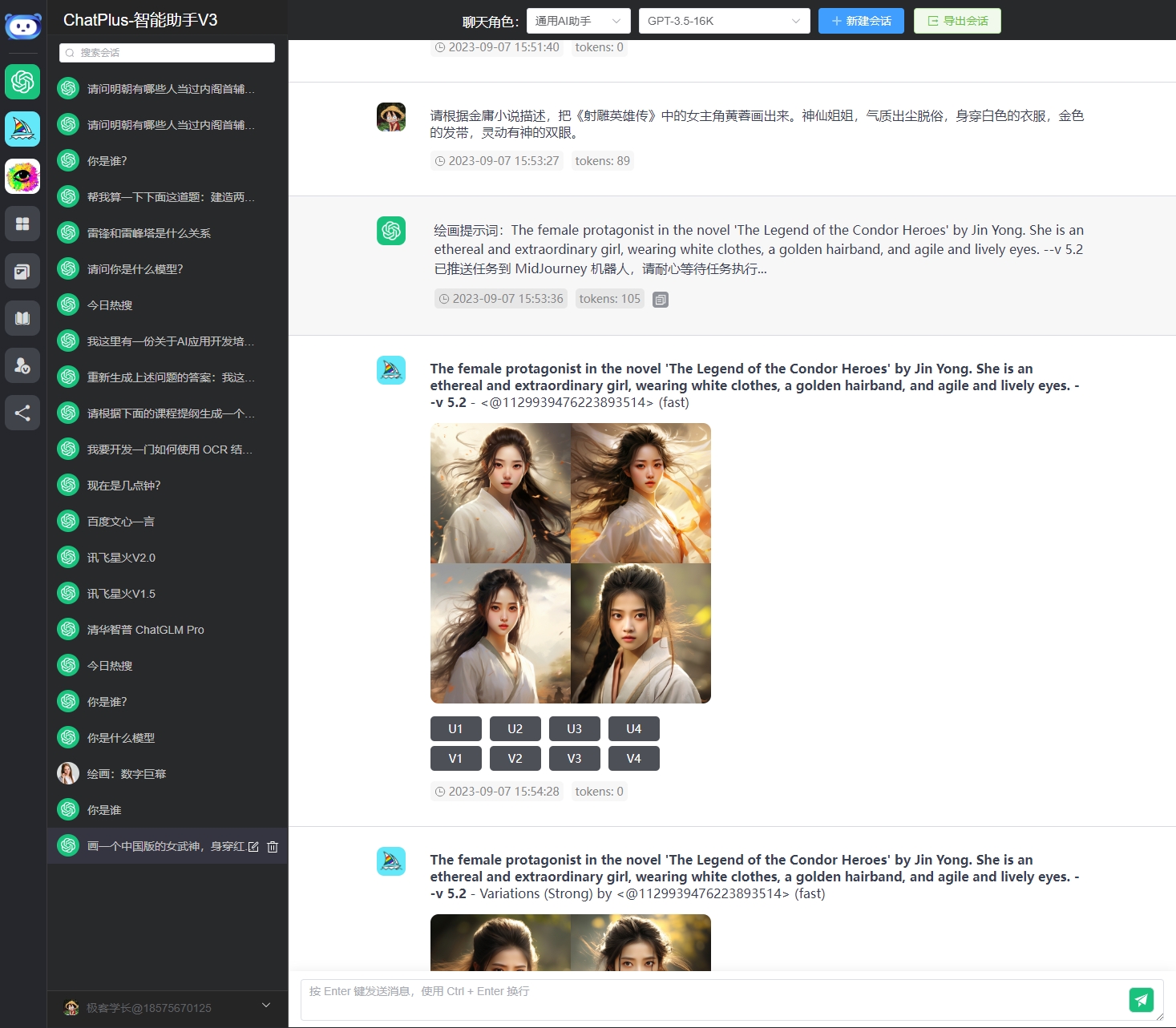Open conversation 你是谁? third in list
The width and height of the screenshot is (1176, 1028).
pos(167,160)
